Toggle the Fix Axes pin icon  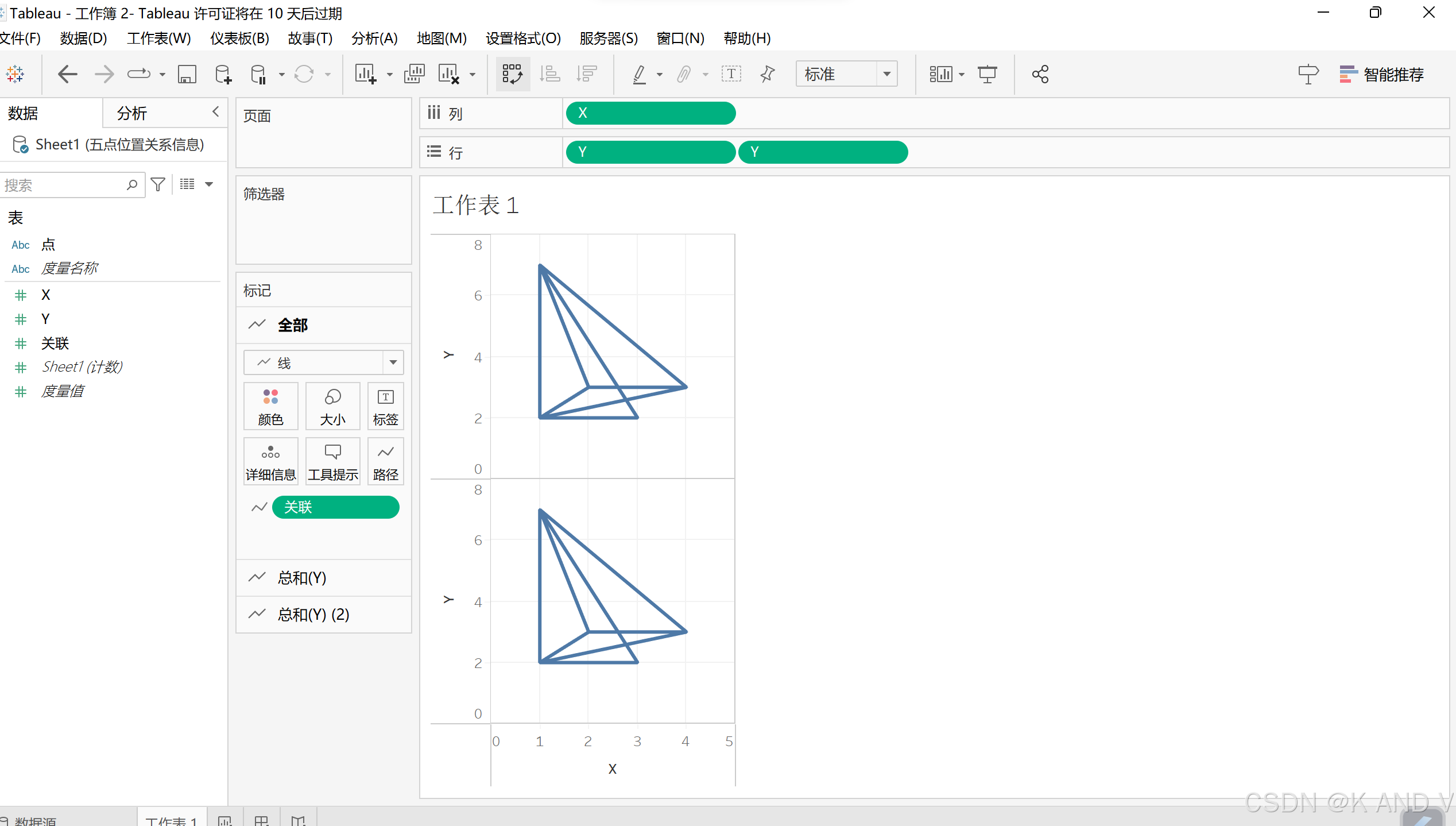(768, 74)
